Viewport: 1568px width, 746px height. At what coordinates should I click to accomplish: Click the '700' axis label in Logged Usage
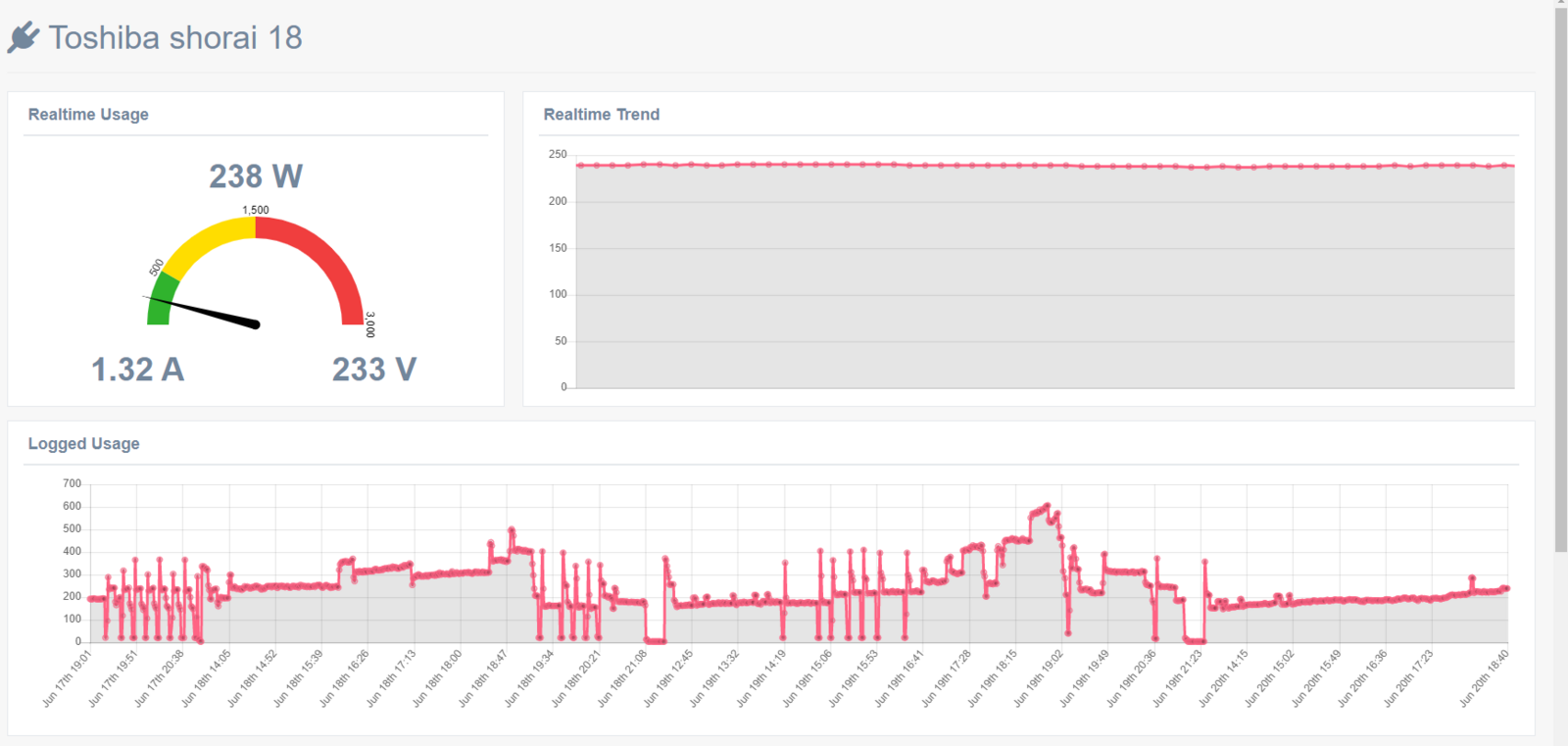point(73,483)
